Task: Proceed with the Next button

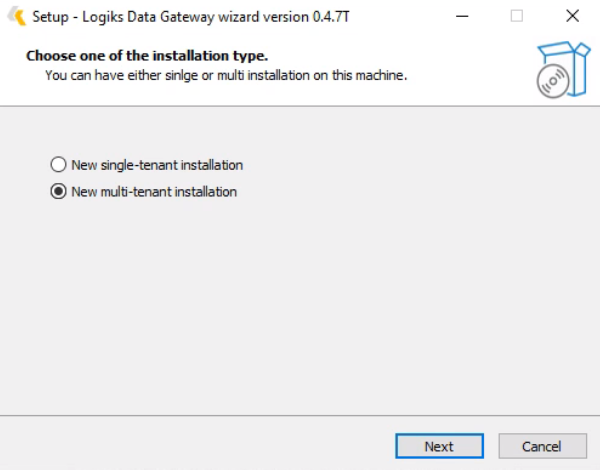Action: tap(439, 446)
